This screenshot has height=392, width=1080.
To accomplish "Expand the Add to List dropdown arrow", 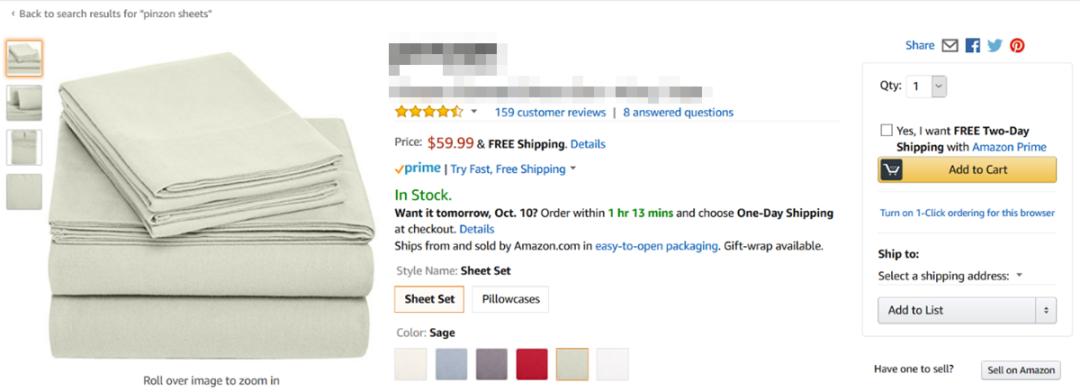I will click(1046, 310).
